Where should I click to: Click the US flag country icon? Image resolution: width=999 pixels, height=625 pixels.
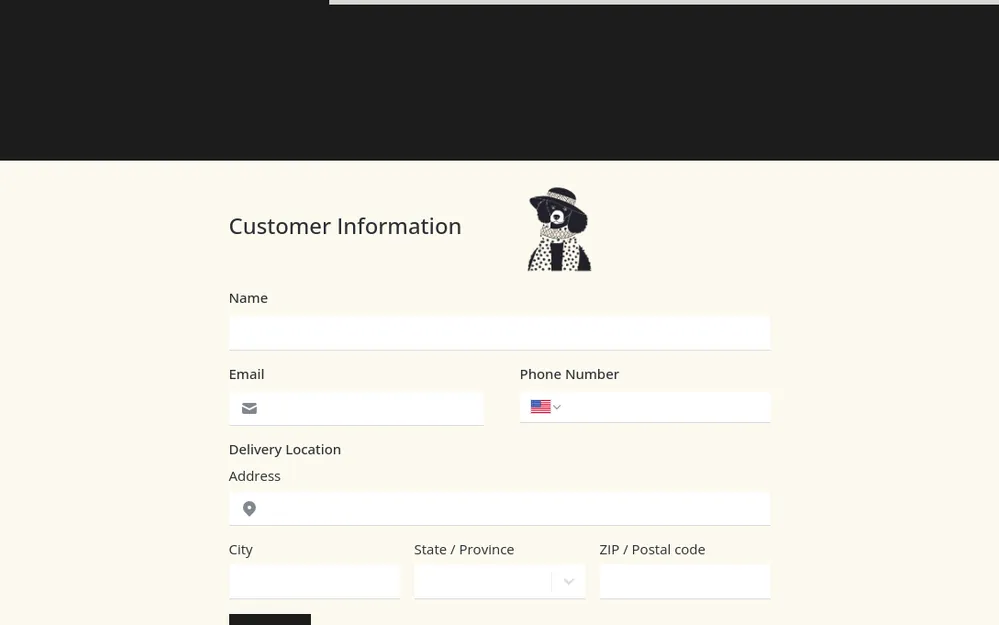540,407
